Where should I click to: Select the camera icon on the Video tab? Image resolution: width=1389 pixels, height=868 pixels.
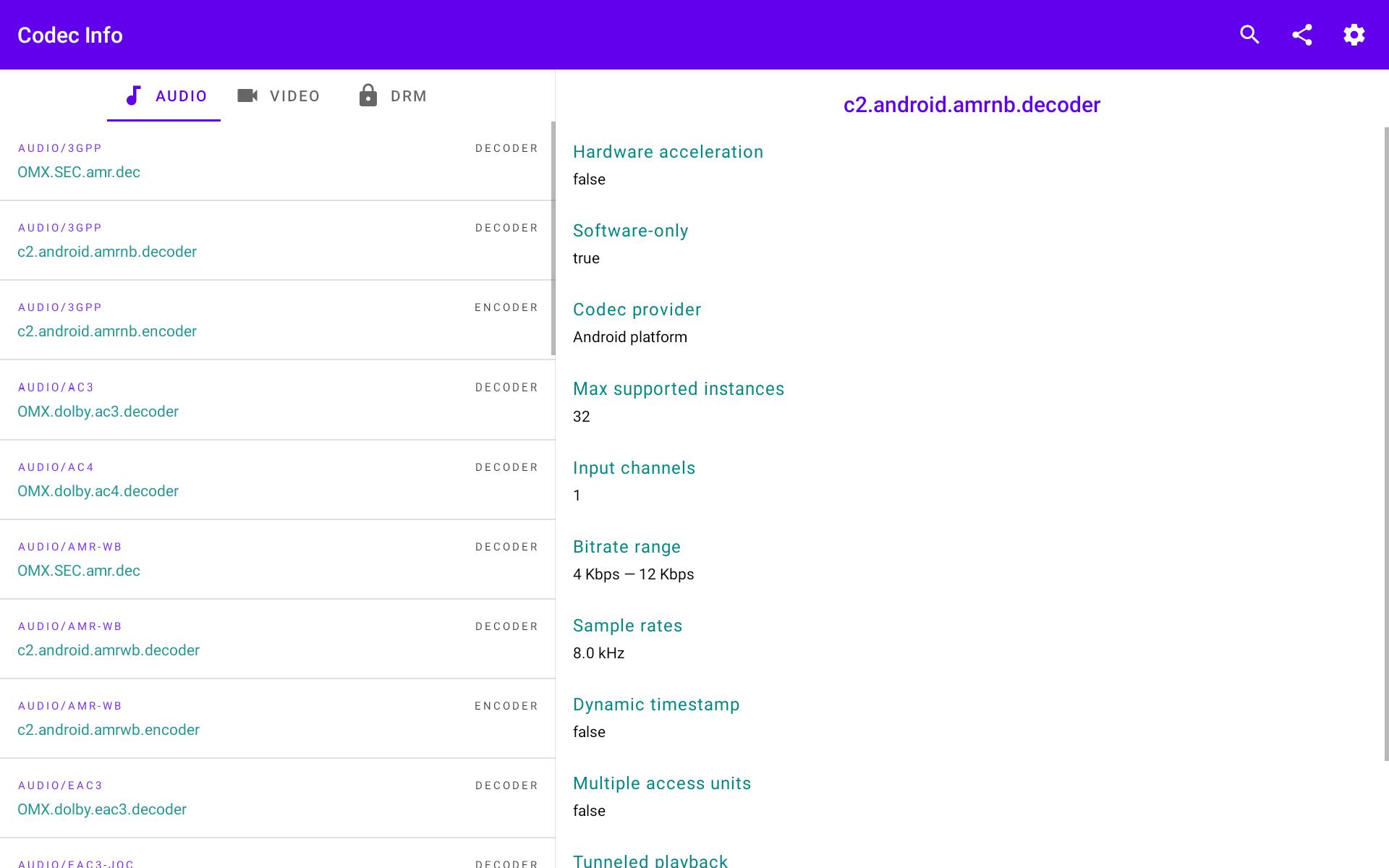(x=247, y=95)
